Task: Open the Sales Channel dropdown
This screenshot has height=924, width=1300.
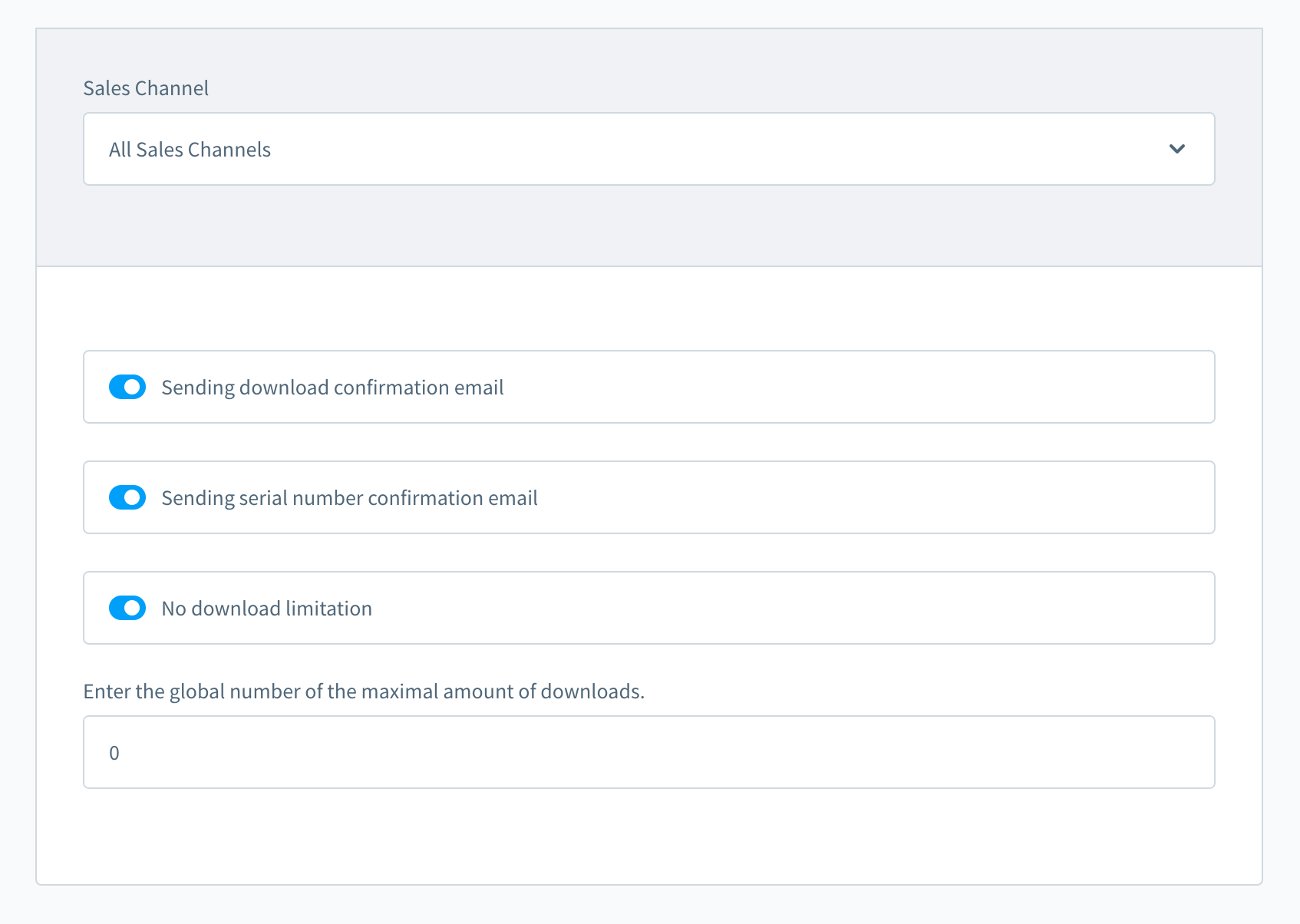Action: click(648, 149)
